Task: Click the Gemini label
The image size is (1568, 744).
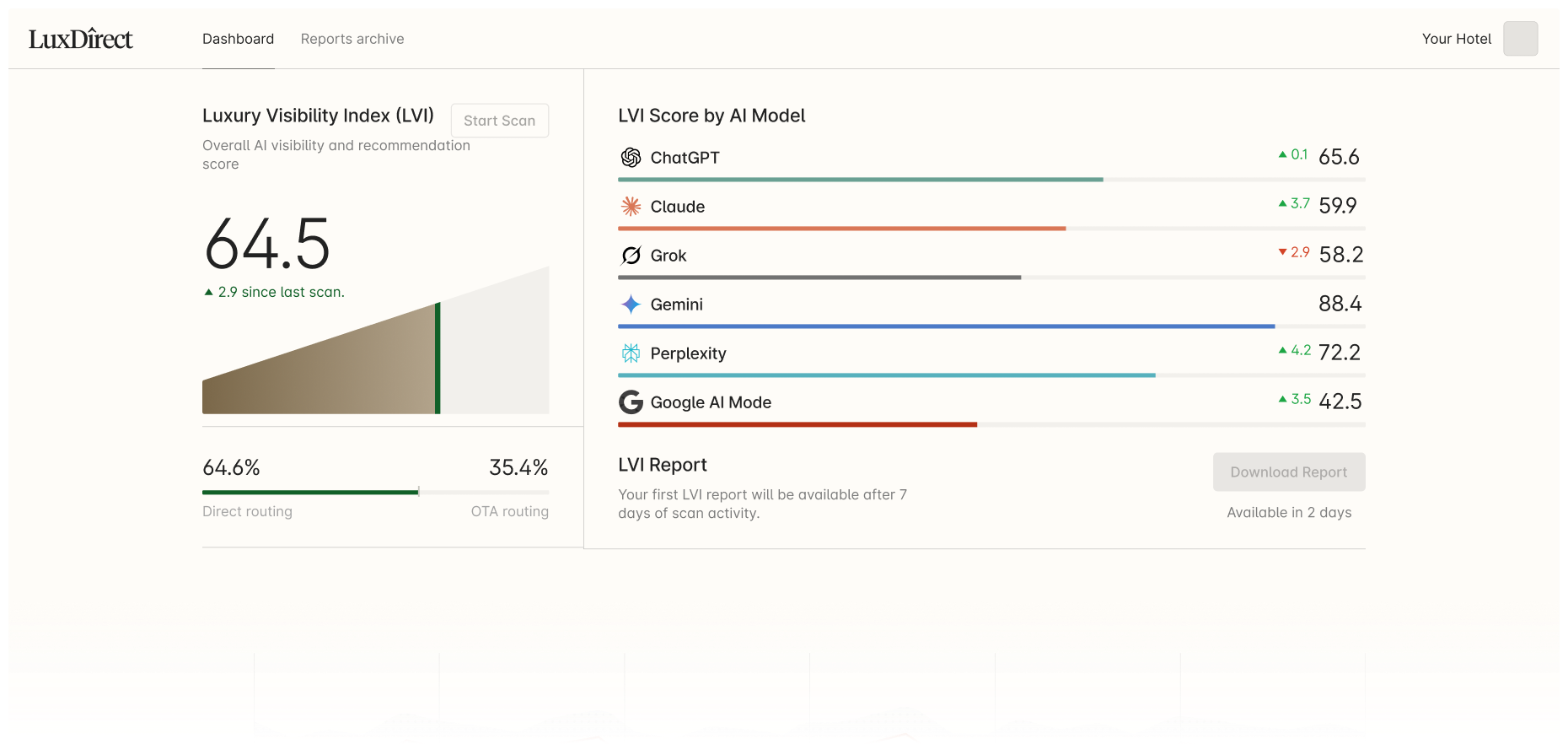Action: (676, 305)
